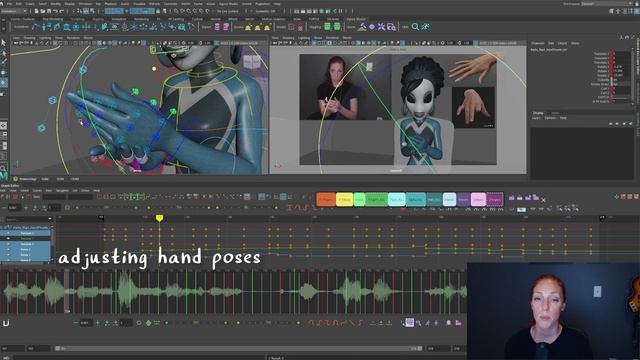640x360 pixels.
Task: Select the Scale tool in toolbox
Action: pyautogui.click(x=3, y=93)
